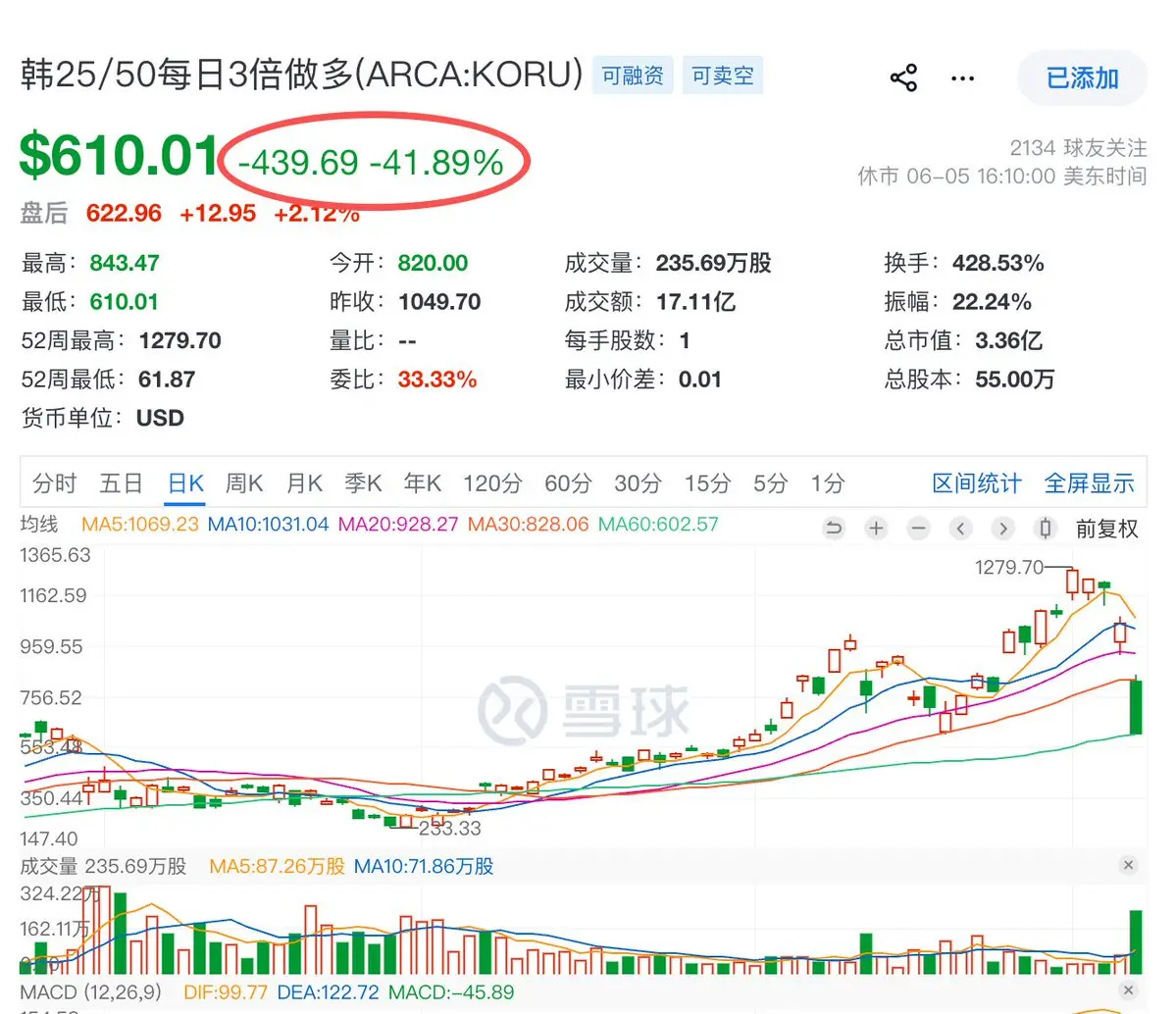The image size is (1176, 1014).
Task: Click the 今开 value 820.00
Action: click(433, 263)
